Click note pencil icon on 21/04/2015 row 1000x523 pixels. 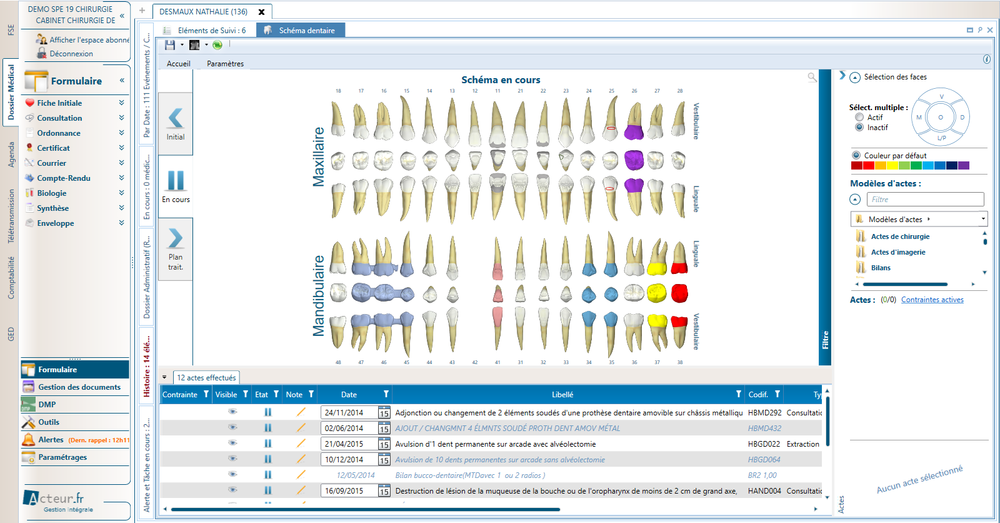[300, 444]
